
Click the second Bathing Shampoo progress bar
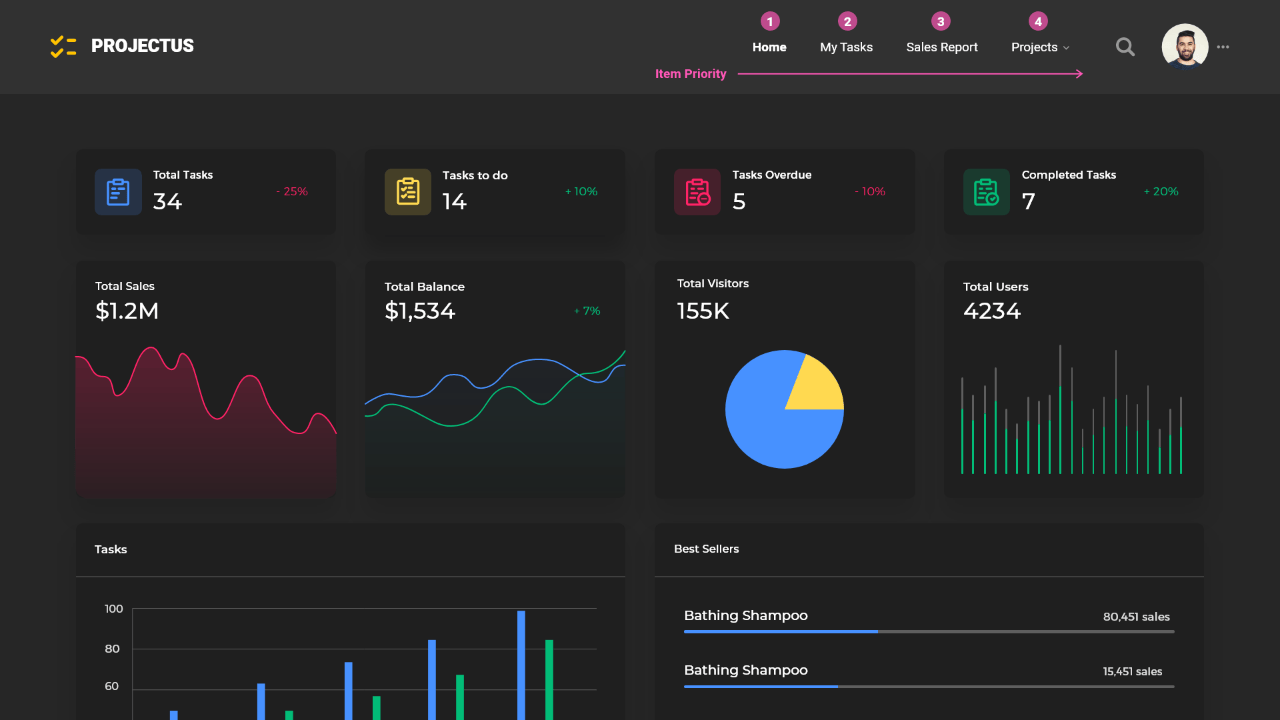click(929, 686)
